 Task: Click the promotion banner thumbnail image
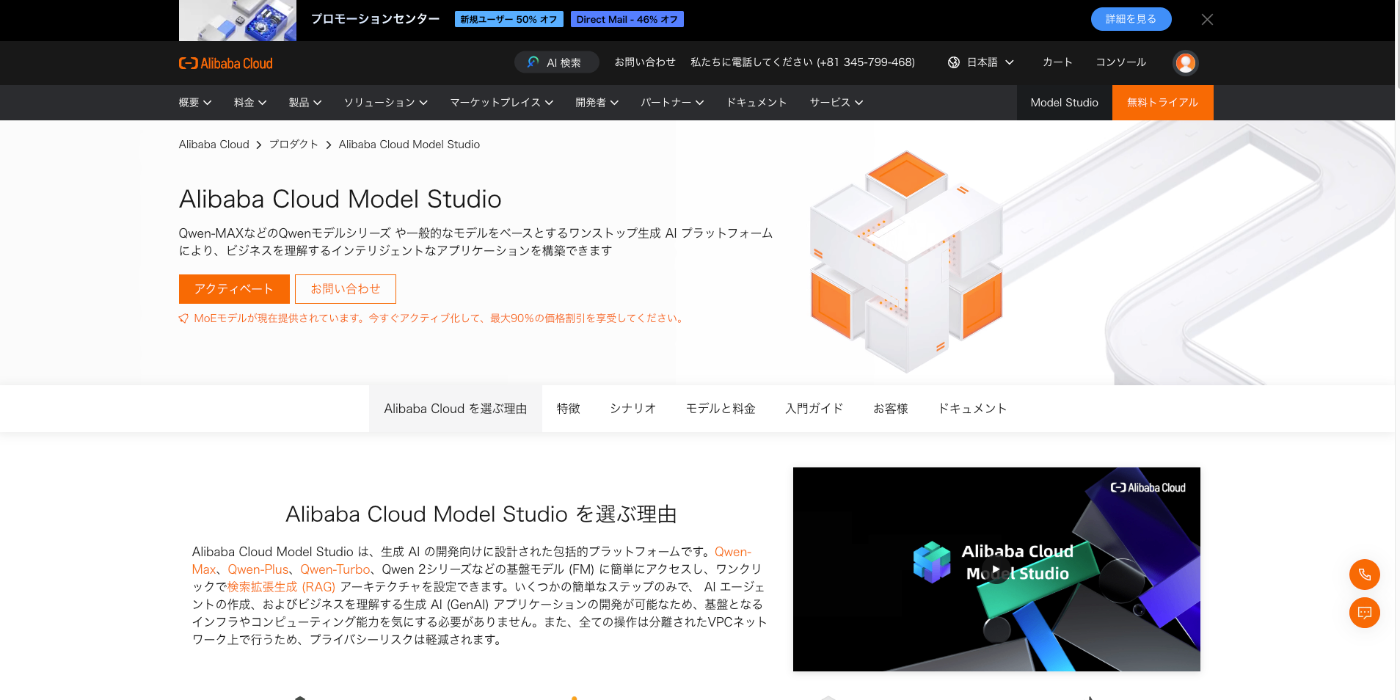tap(237, 20)
